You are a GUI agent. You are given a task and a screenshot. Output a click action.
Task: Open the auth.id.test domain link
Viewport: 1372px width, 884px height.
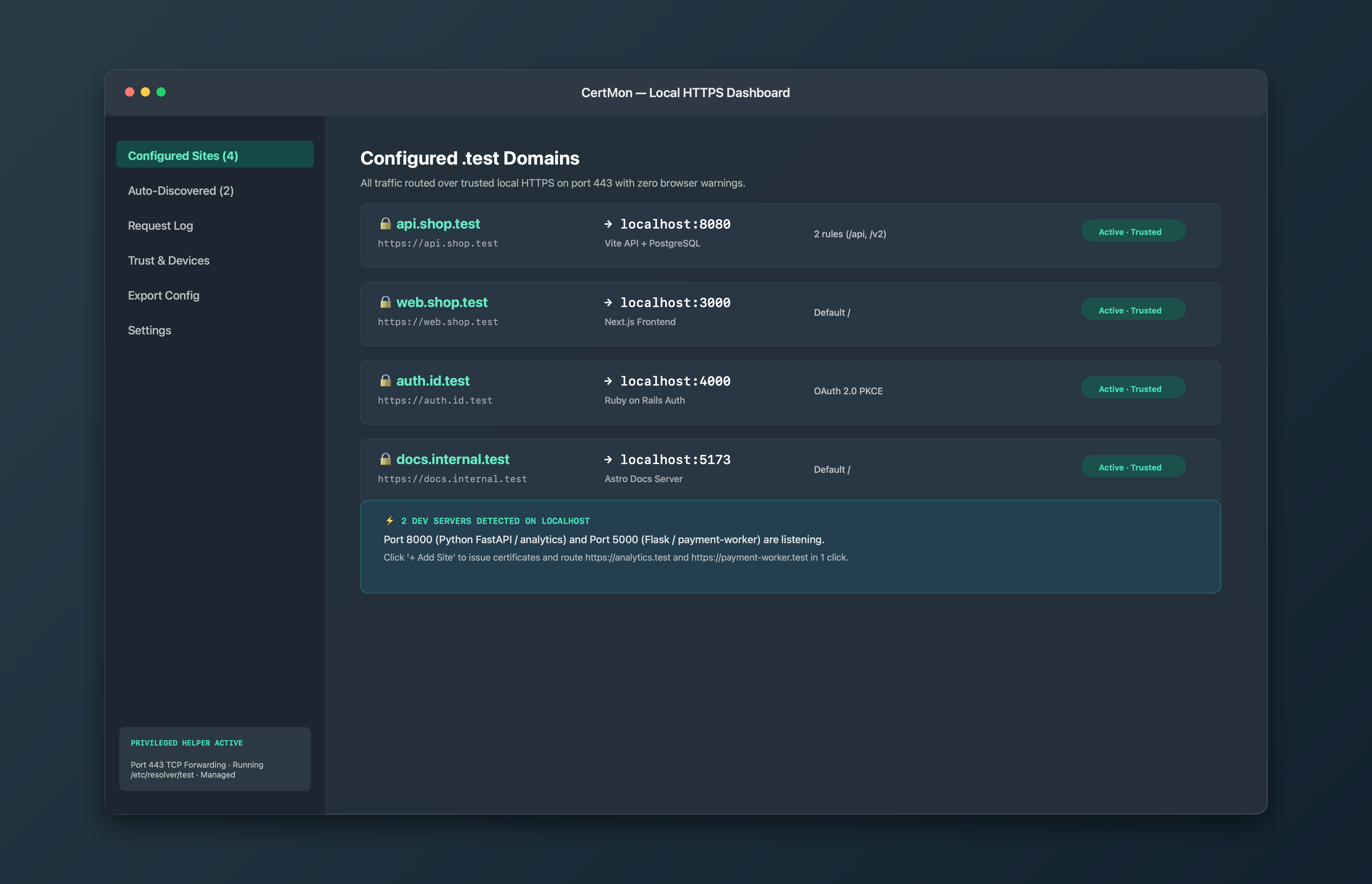pyautogui.click(x=433, y=381)
